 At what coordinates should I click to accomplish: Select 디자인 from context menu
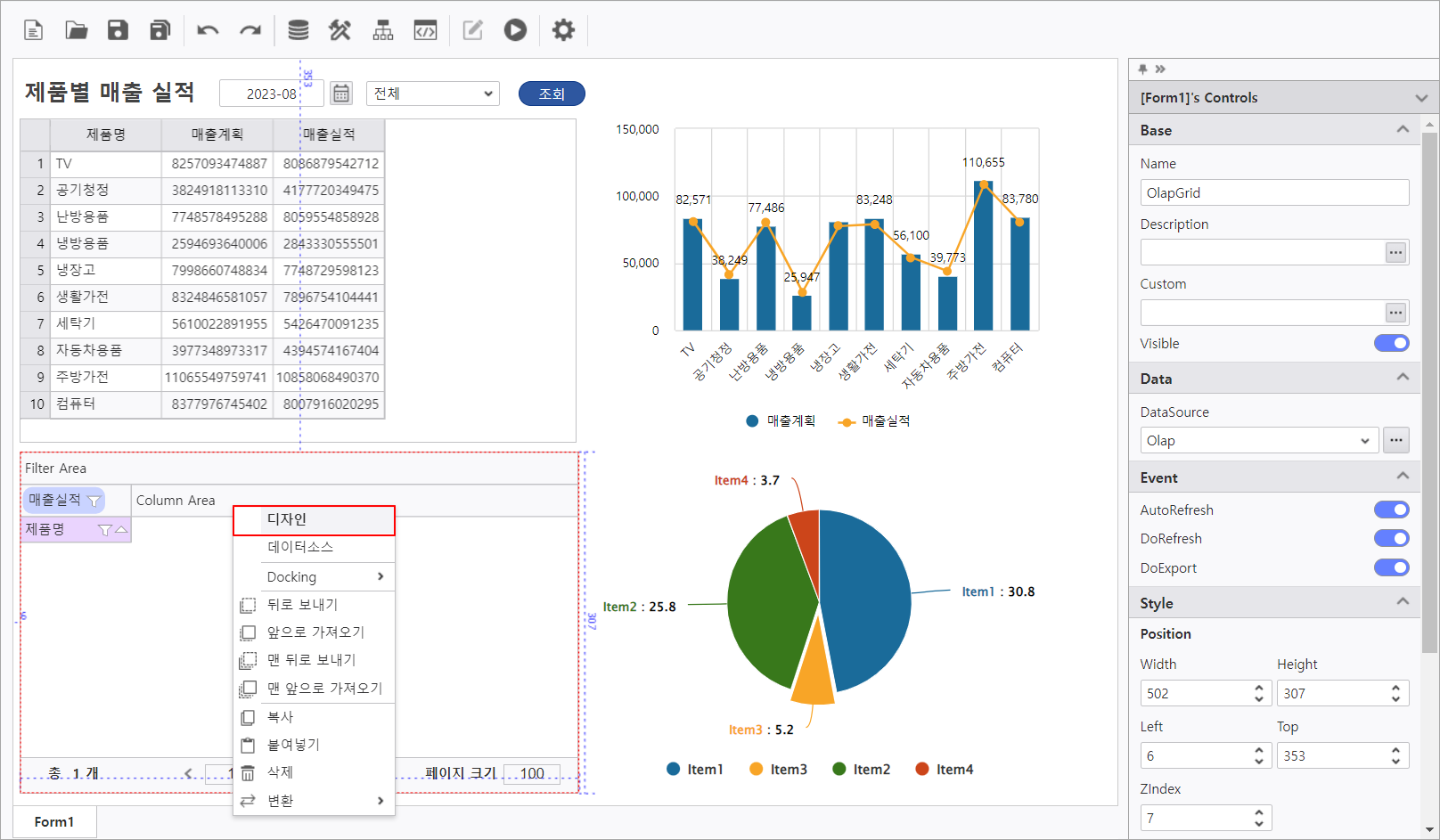coord(314,520)
